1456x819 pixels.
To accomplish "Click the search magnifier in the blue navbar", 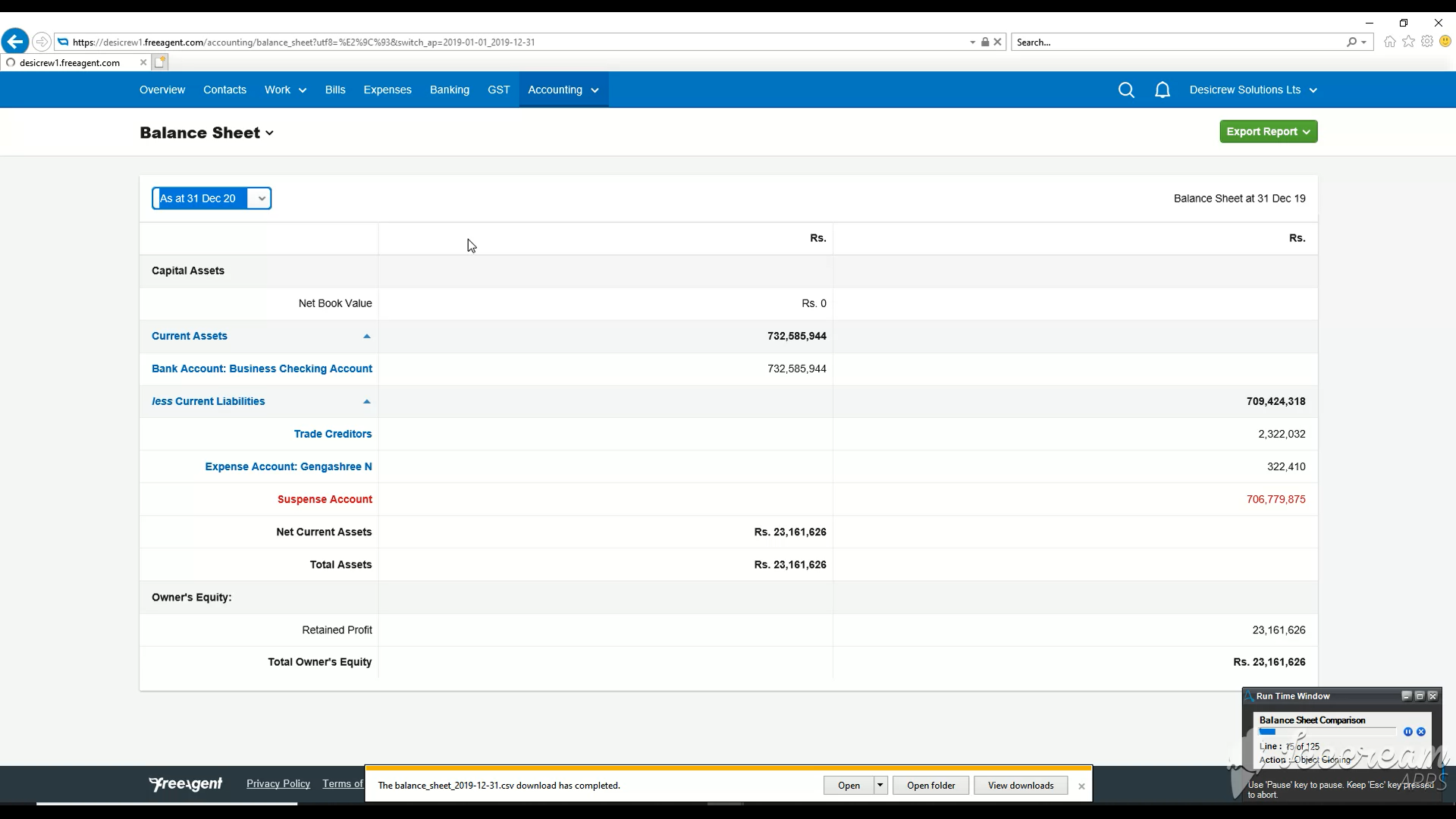I will (x=1126, y=90).
